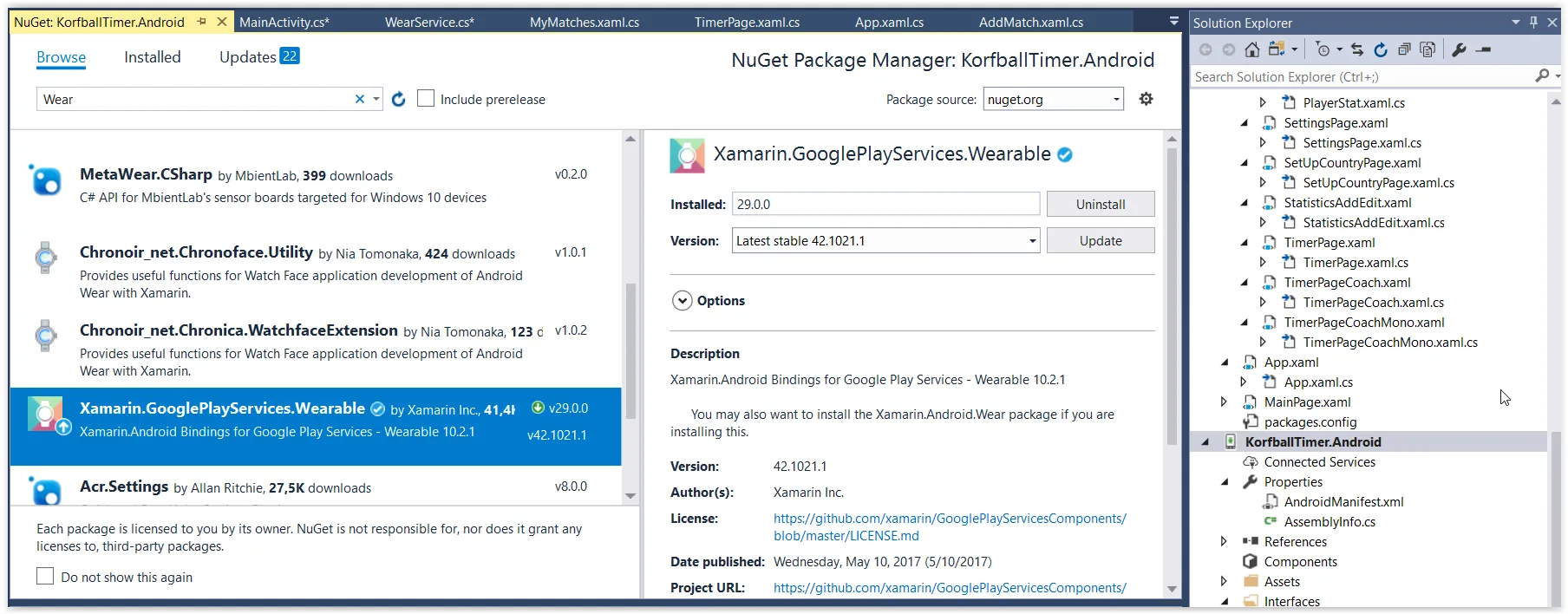
Task: Collapse the Properties node
Action: [1225, 481]
